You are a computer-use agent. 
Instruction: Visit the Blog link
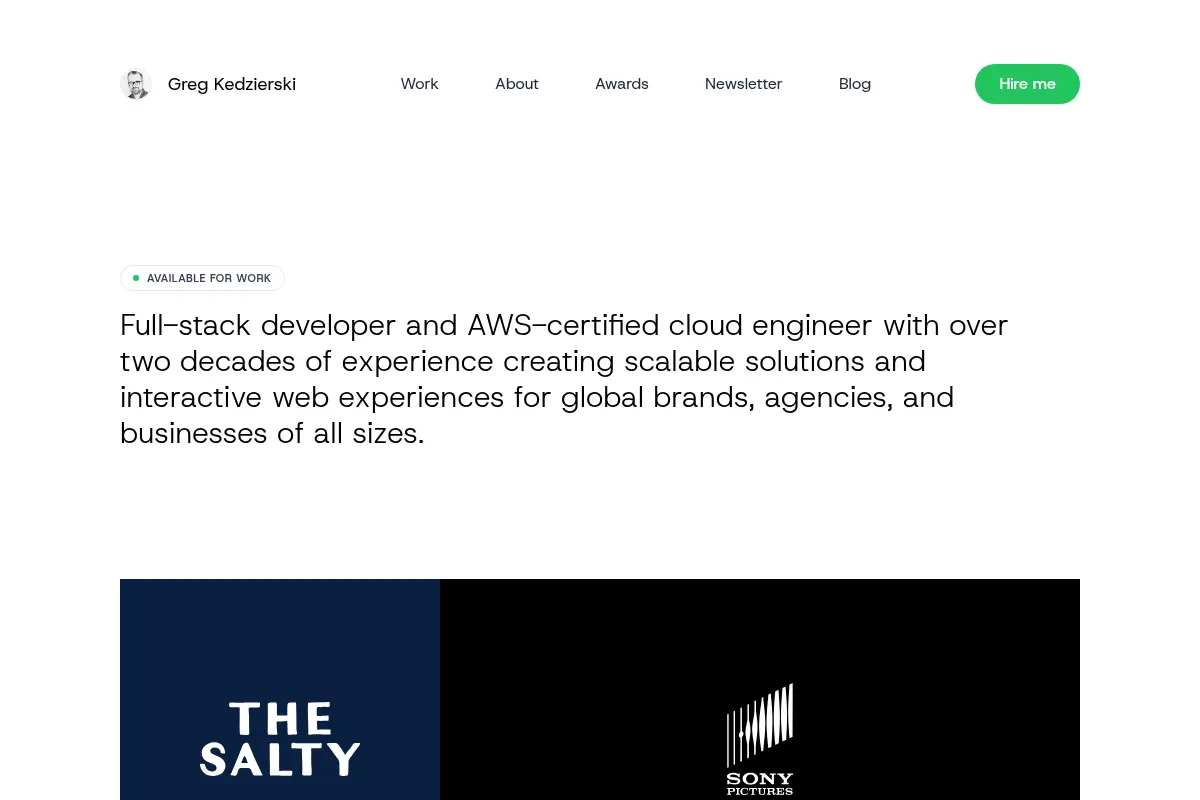click(855, 84)
